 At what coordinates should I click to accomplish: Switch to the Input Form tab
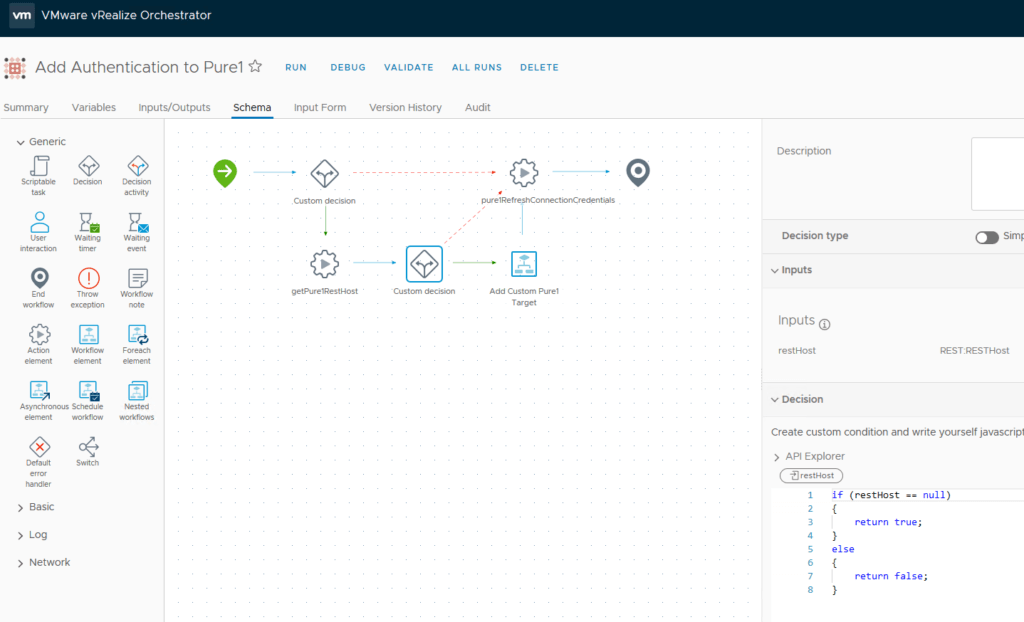[320, 107]
